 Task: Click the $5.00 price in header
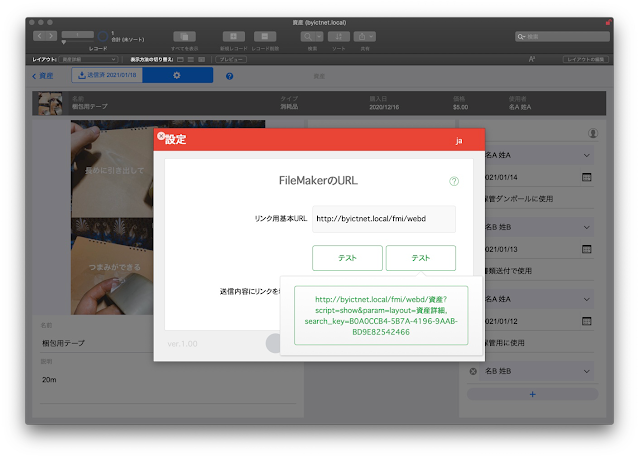point(460,107)
